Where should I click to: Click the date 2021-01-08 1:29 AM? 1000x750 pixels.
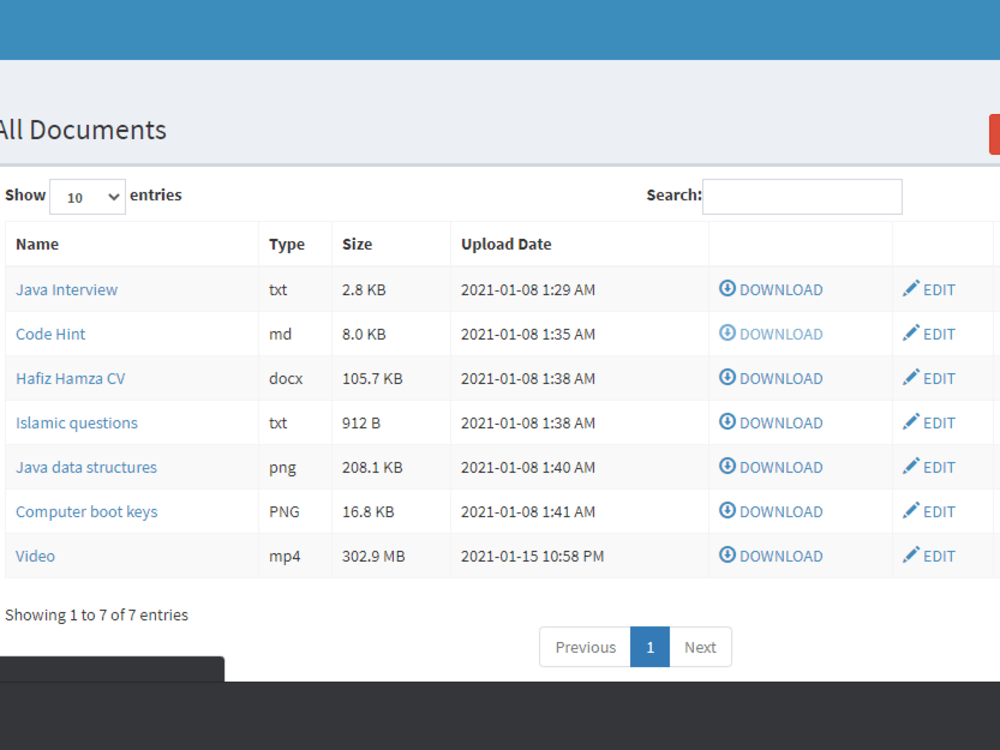point(528,290)
